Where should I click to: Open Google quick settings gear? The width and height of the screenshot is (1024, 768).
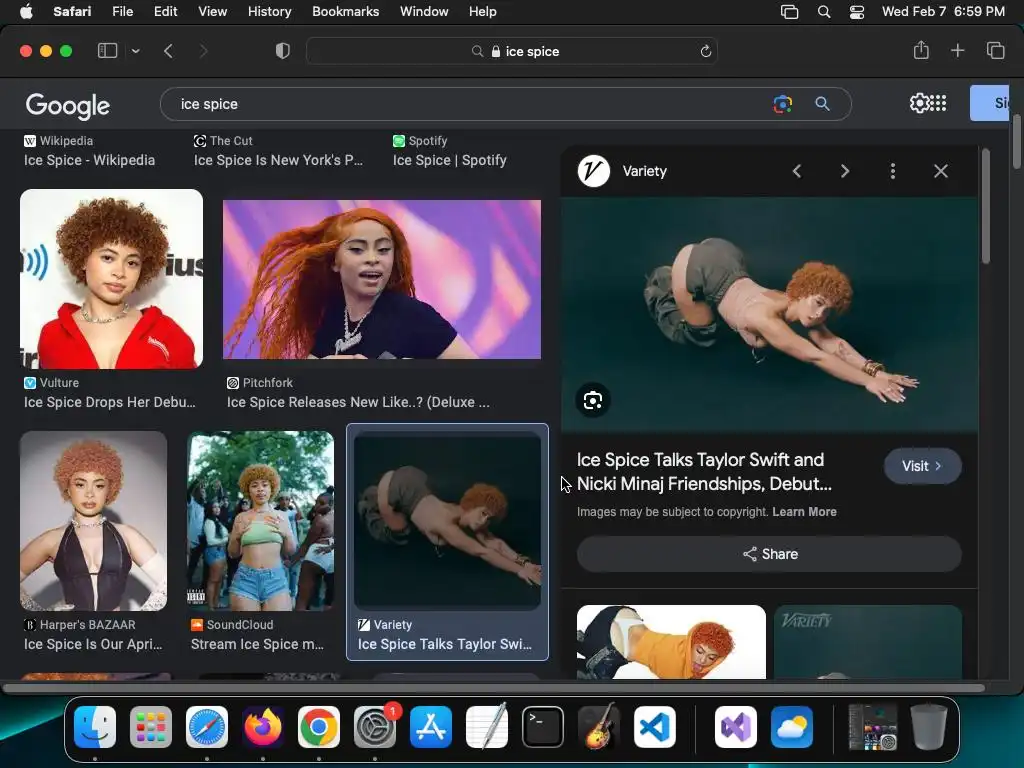click(x=919, y=103)
